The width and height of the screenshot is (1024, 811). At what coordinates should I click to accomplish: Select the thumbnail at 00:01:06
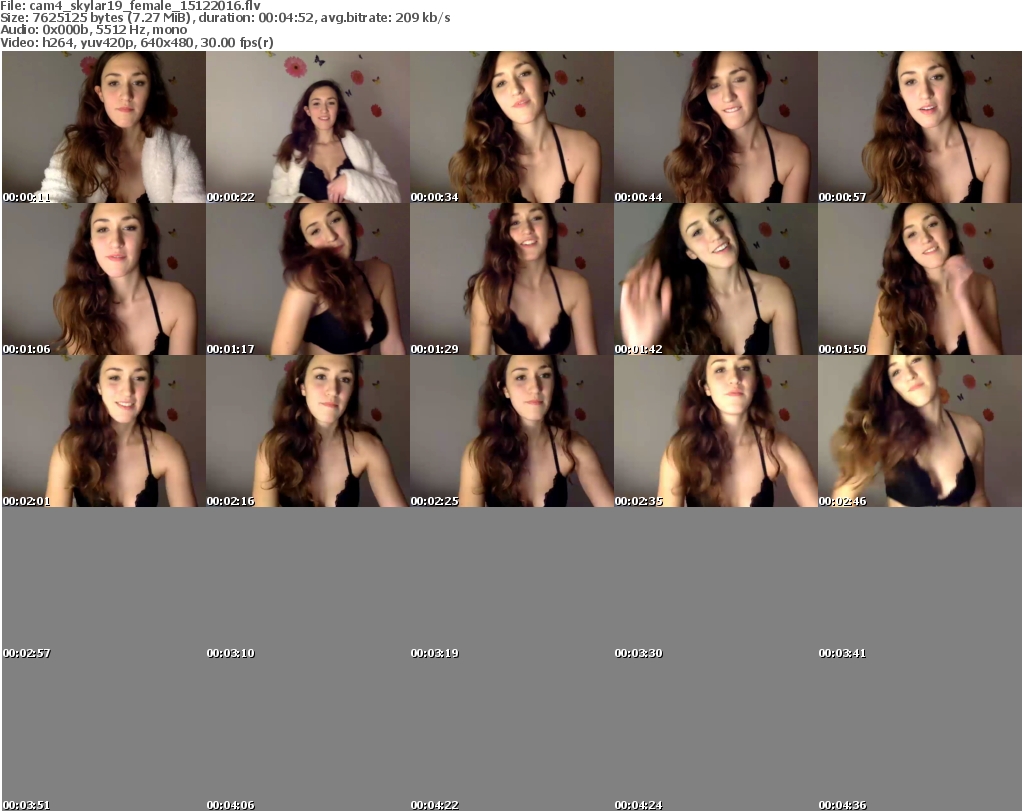tap(103, 279)
